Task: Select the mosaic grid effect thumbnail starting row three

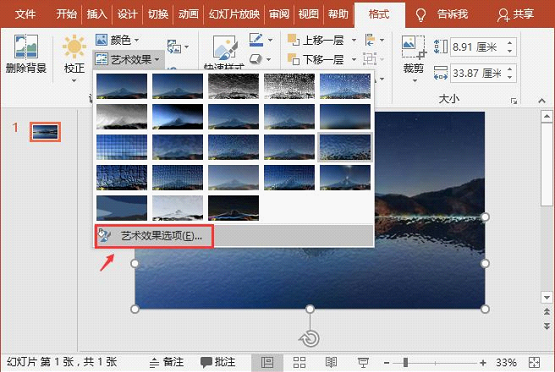Action: tap(121, 147)
